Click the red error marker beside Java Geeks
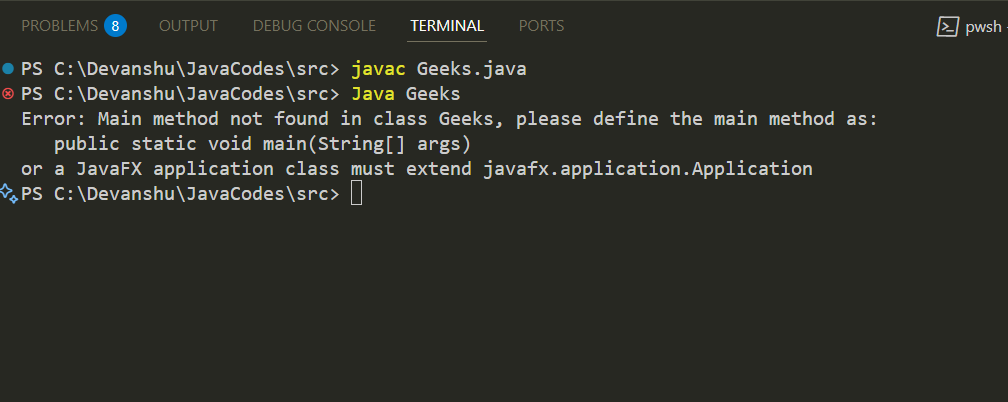The width and height of the screenshot is (1008, 402). coord(8,94)
